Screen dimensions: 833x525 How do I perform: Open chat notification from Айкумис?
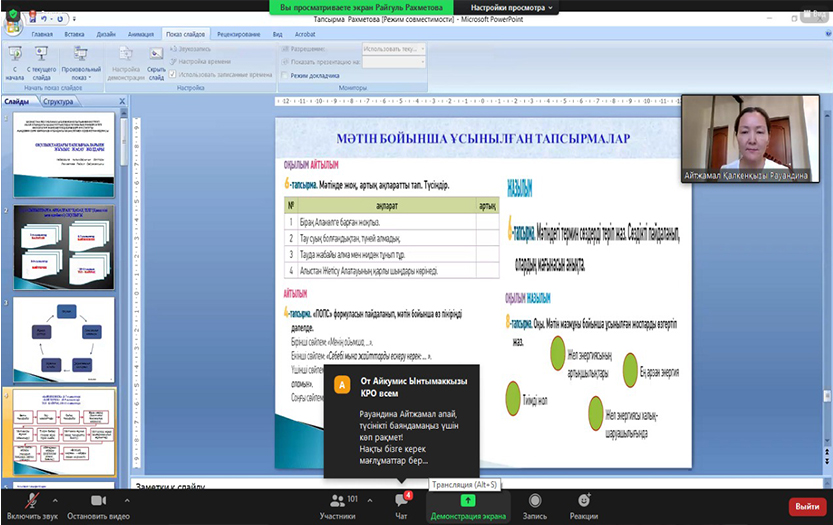402,419
